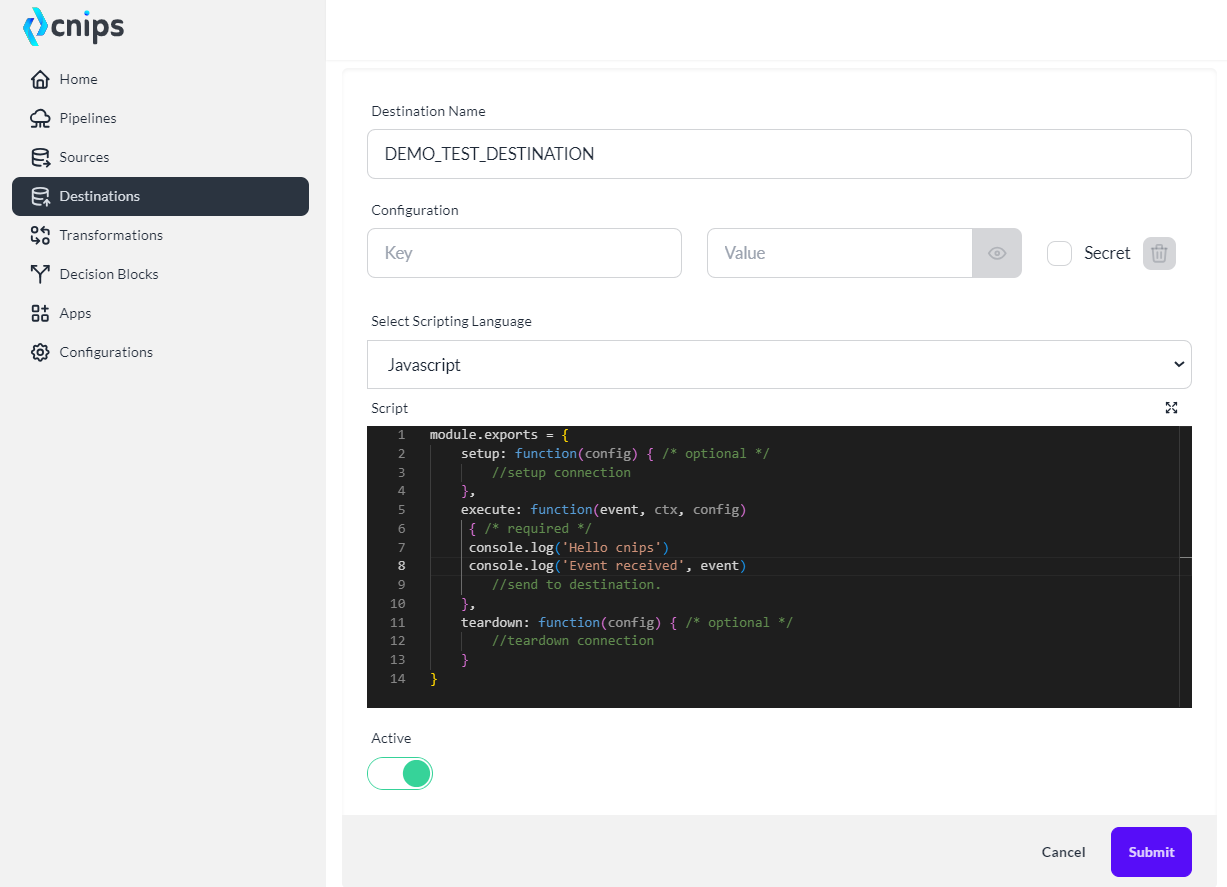
Task: Click the Apps grid icon
Action: point(40,313)
